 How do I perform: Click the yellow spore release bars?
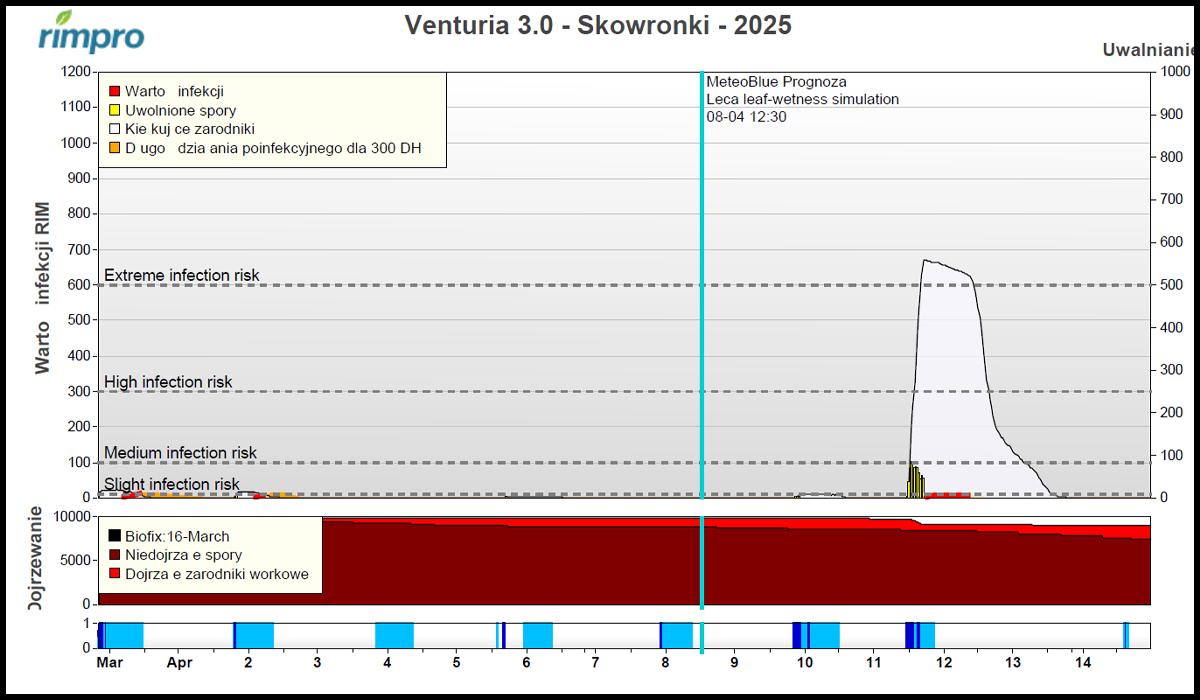click(x=914, y=482)
